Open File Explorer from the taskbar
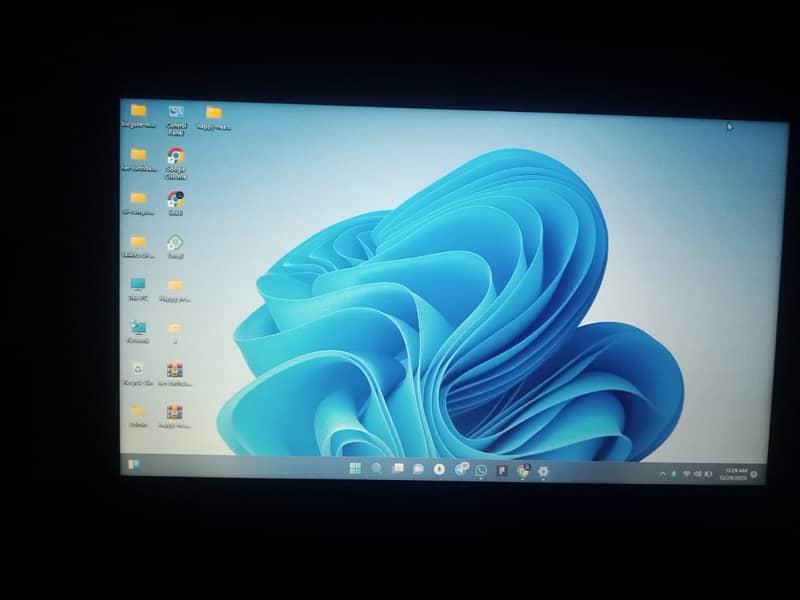 [399, 470]
